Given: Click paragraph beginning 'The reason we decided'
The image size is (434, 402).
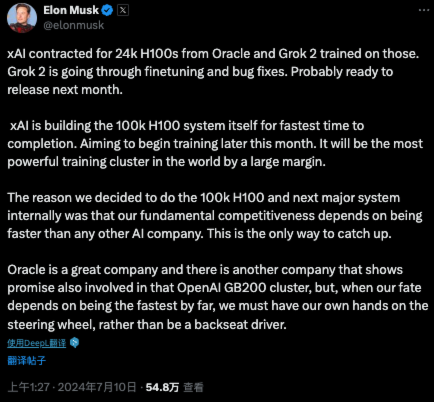Looking at the screenshot, I should pyautogui.click(x=215, y=216).
